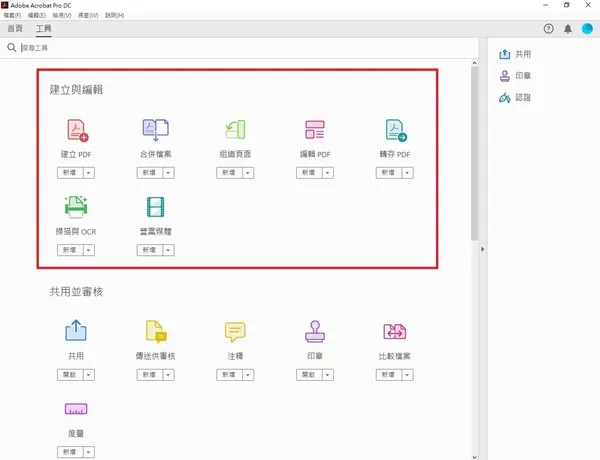Open the 編輯(E) menu
This screenshot has height=460, width=600.
(37, 15)
